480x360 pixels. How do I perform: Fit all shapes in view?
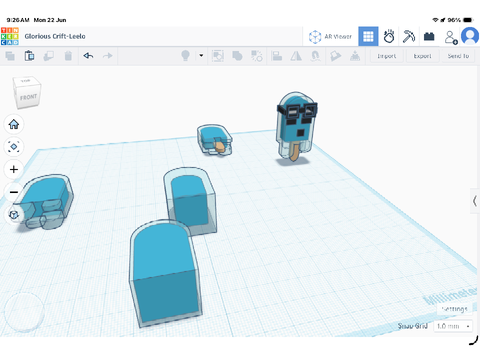14,147
